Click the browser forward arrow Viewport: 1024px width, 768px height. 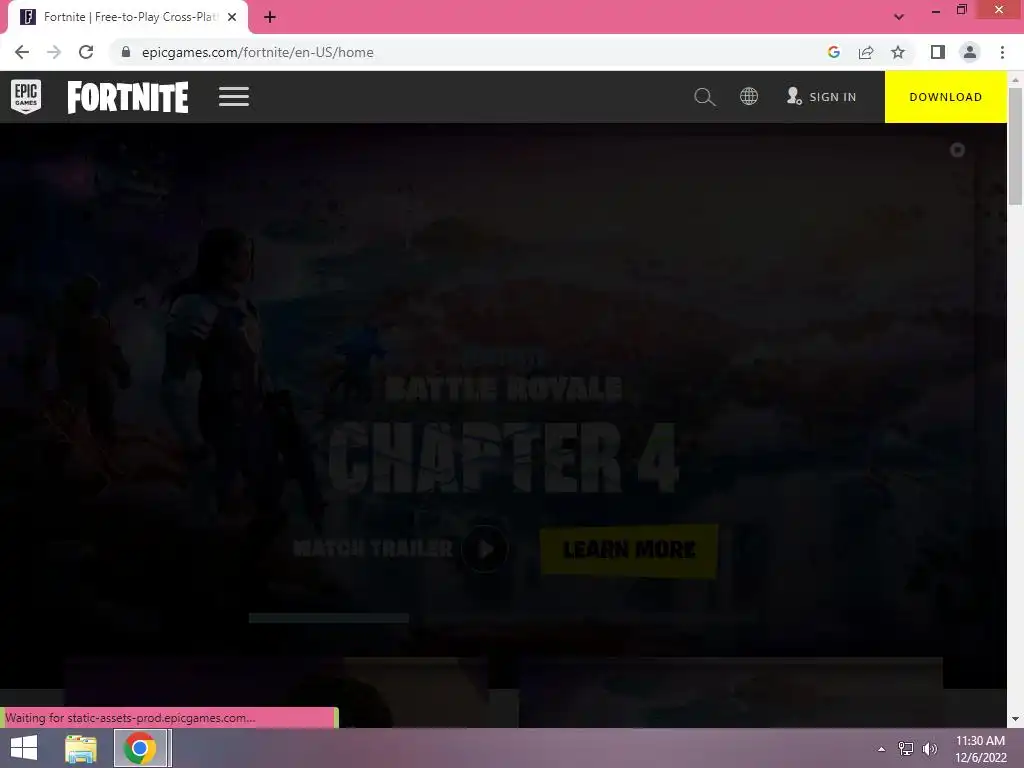[54, 52]
